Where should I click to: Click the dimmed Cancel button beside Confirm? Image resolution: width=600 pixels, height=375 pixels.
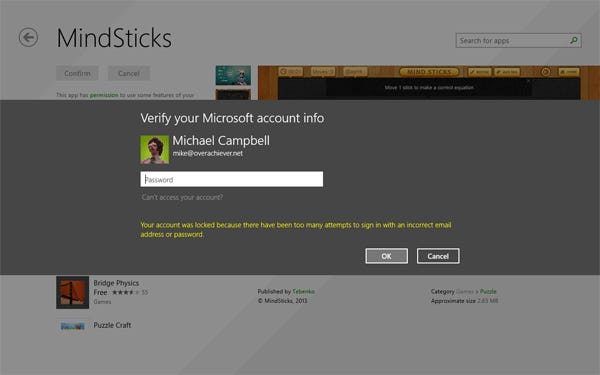[x=129, y=73]
